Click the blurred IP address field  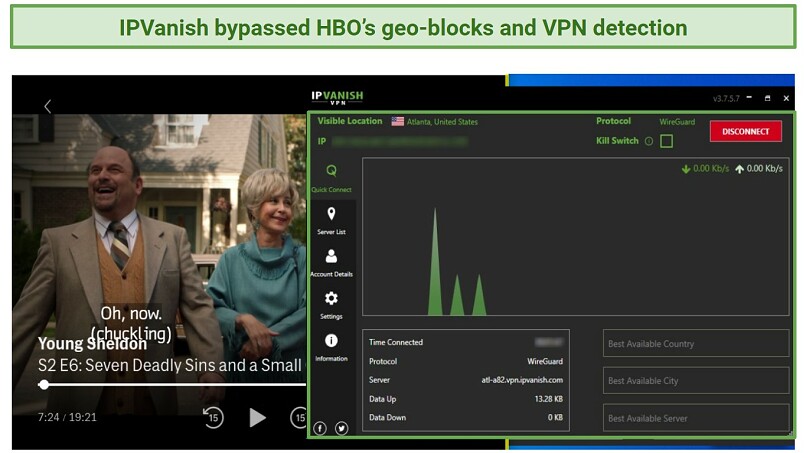pos(399,141)
